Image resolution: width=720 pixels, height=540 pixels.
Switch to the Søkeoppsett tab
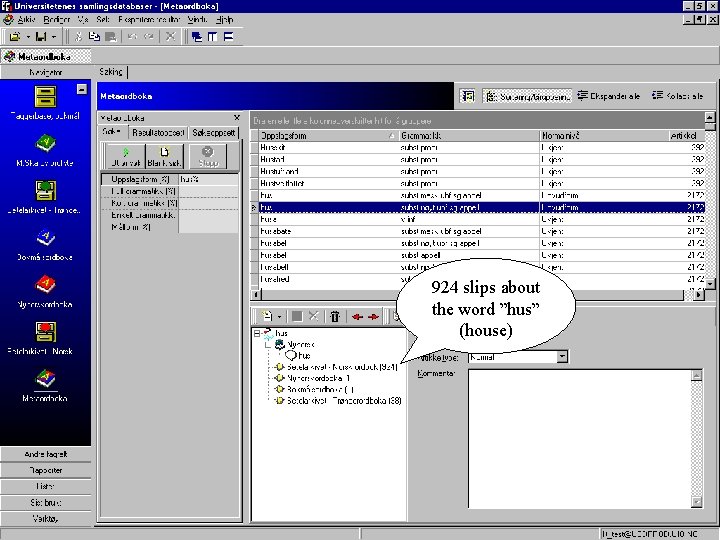pos(214,133)
